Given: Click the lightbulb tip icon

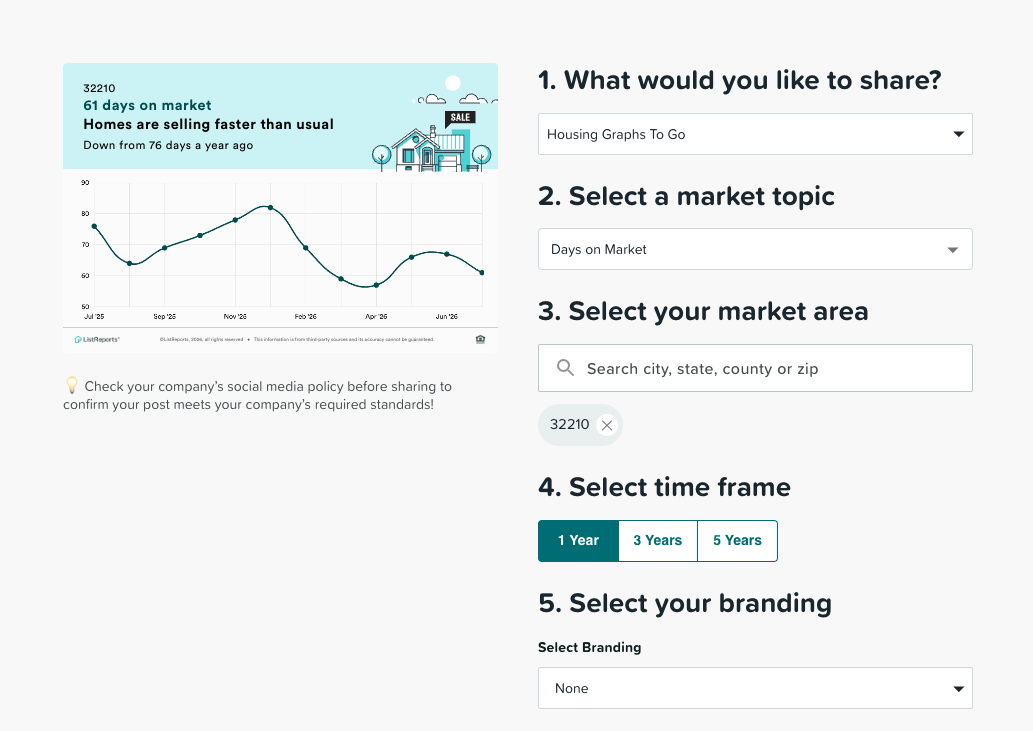Looking at the screenshot, I should pos(72,385).
